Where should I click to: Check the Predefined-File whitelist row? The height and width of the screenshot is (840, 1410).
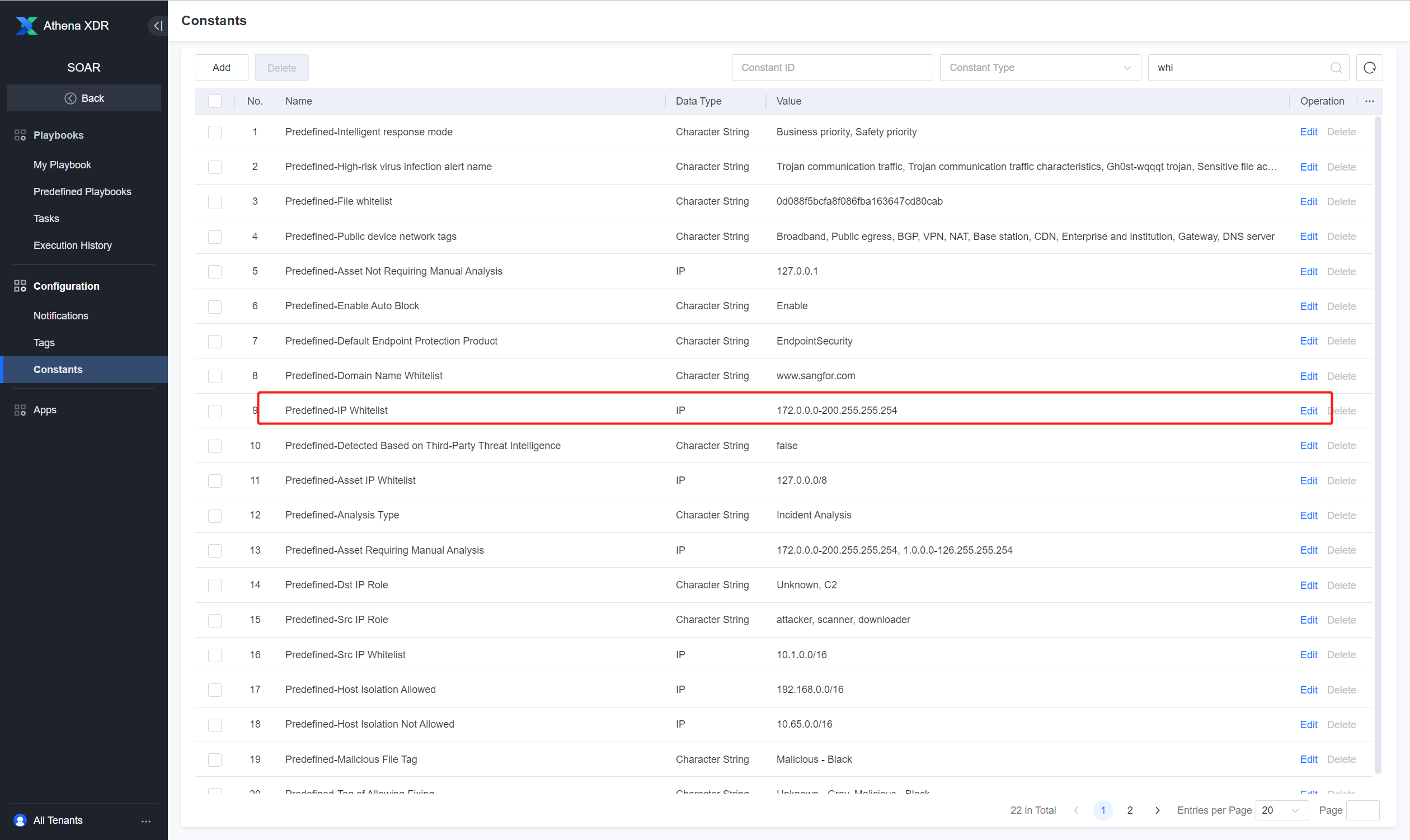coord(215,202)
